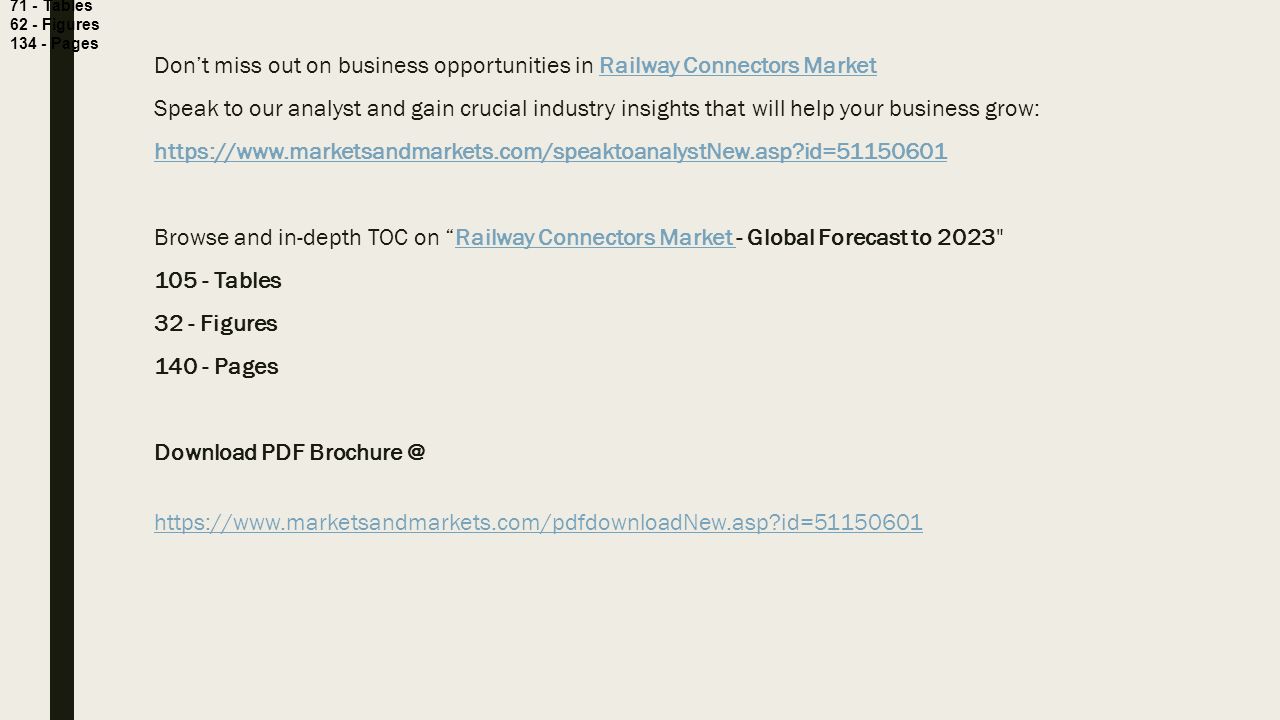The image size is (1280, 720).
Task: Click Railway Connectors Market link after "TOC on"
Action: (x=594, y=238)
